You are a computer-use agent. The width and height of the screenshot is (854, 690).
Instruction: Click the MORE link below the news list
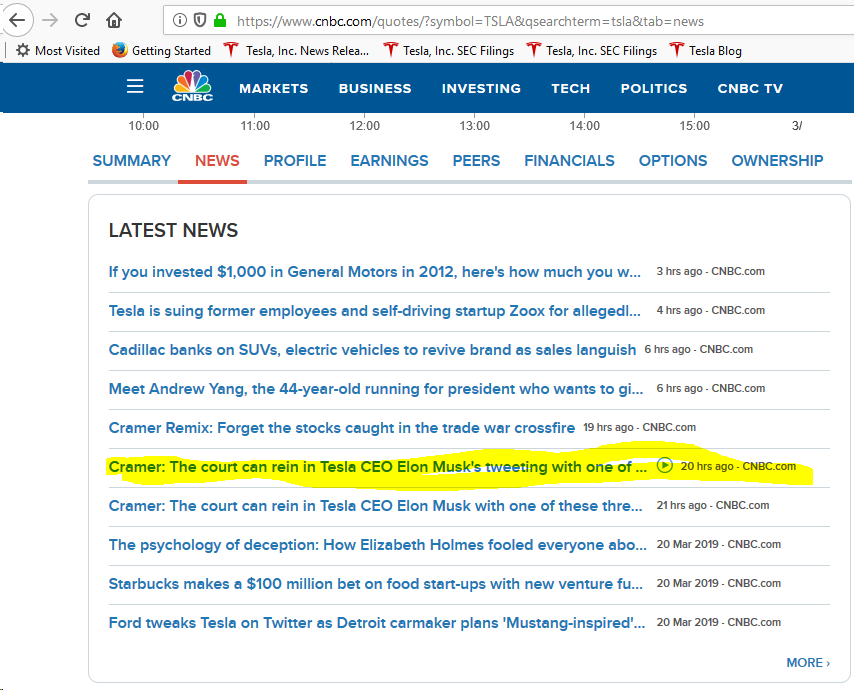[x=808, y=663]
